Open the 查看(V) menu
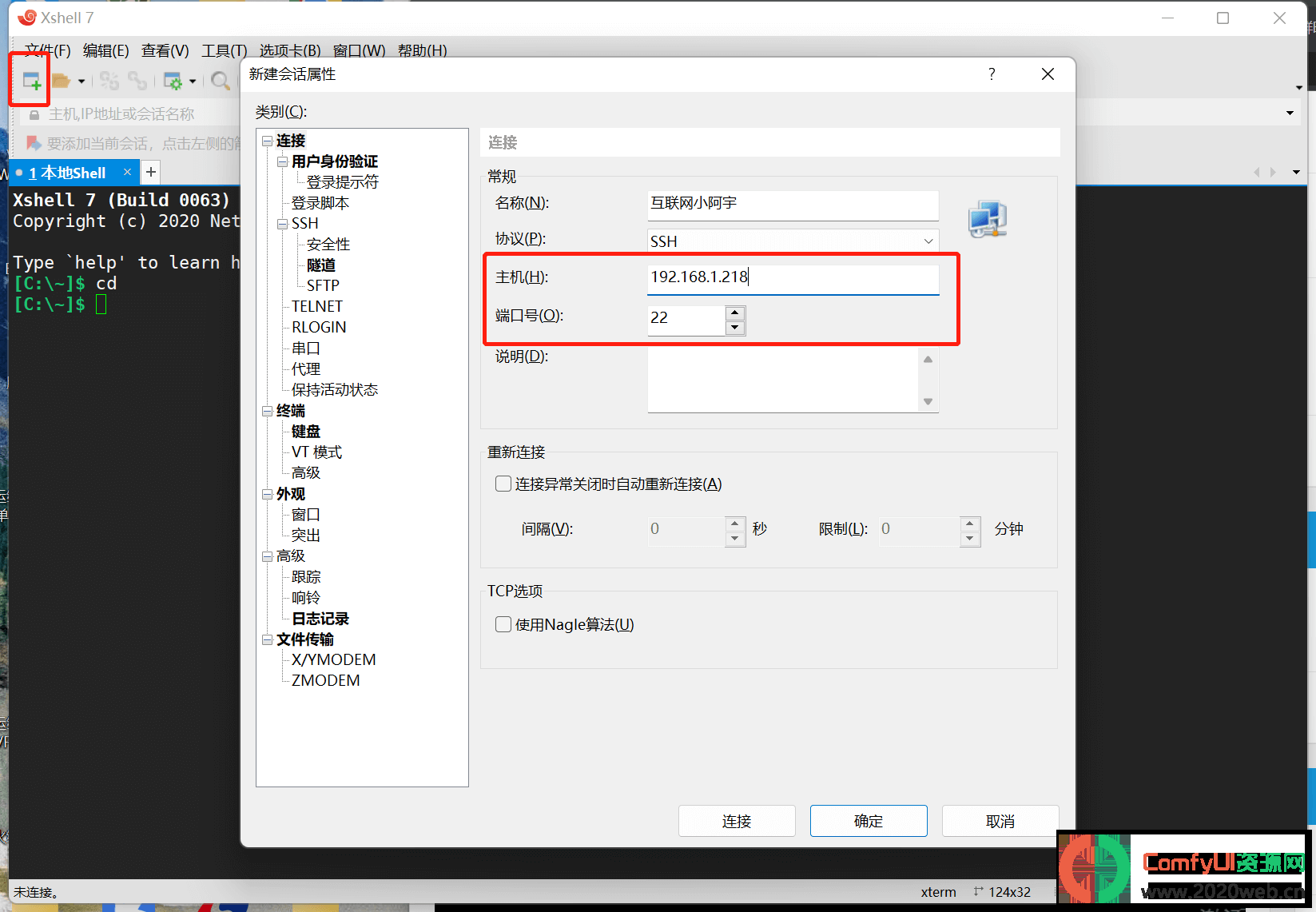The height and width of the screenshot is (912, 1316). [x=165, y=51]
